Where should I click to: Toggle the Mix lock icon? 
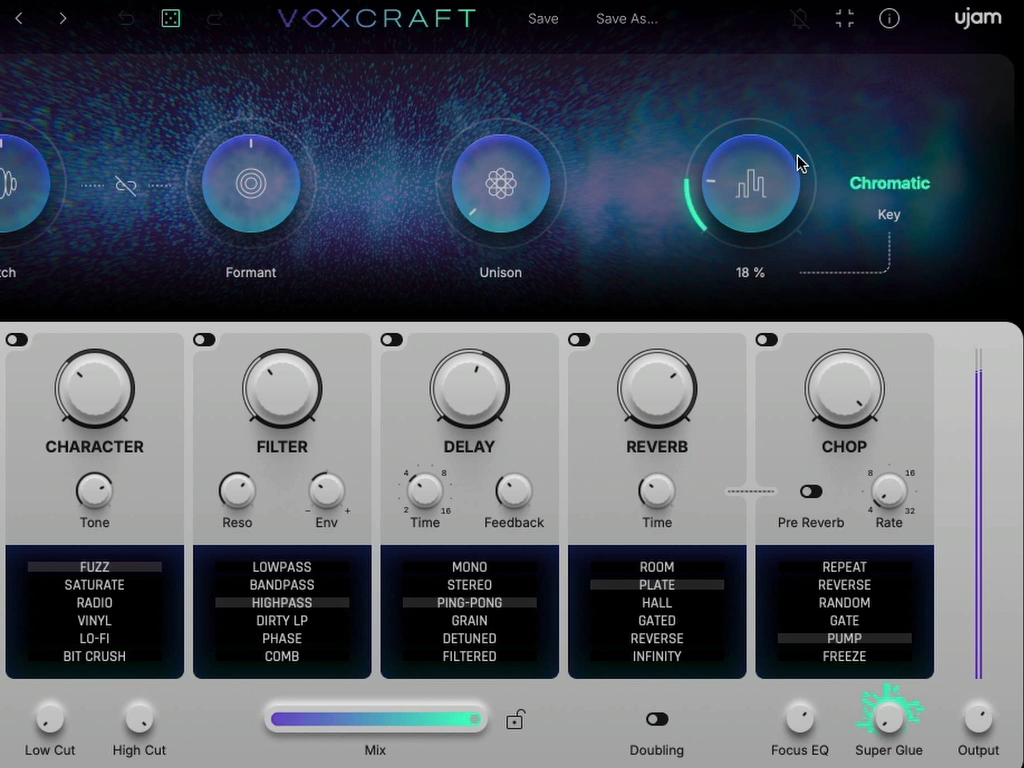tap(515, 719)
